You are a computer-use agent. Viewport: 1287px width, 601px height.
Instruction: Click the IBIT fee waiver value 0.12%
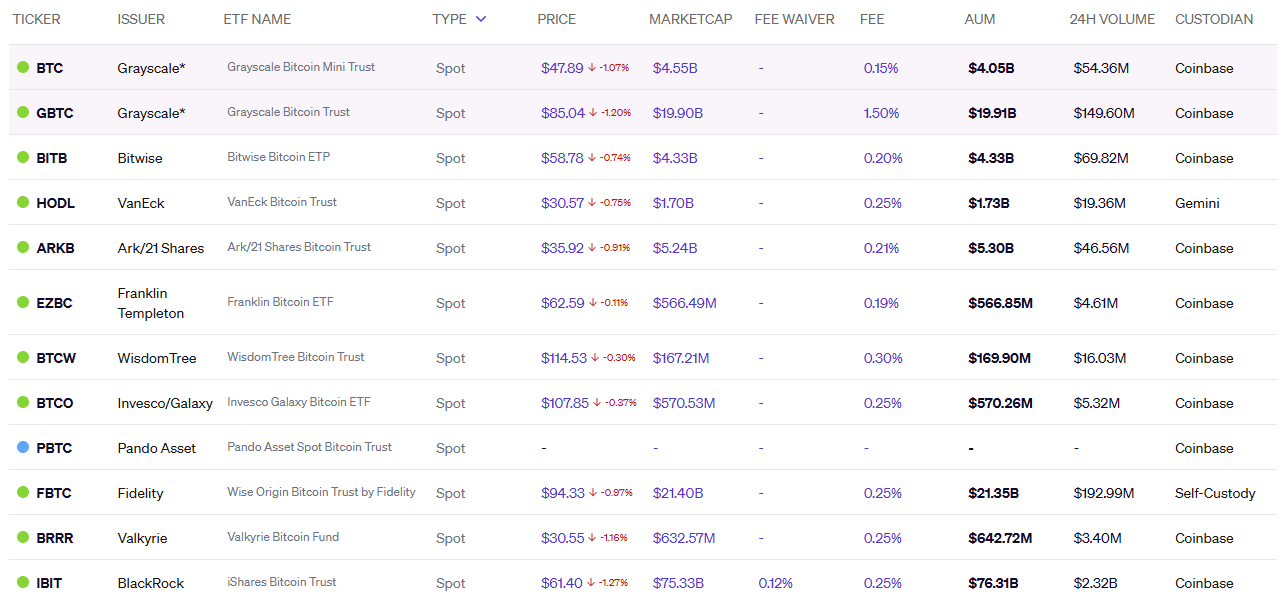776,583
